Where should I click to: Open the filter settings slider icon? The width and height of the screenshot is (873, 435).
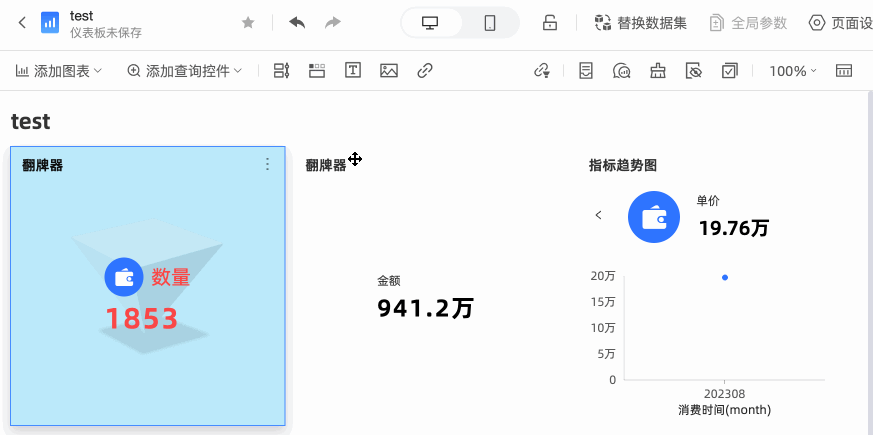click(x=281, y=71)
